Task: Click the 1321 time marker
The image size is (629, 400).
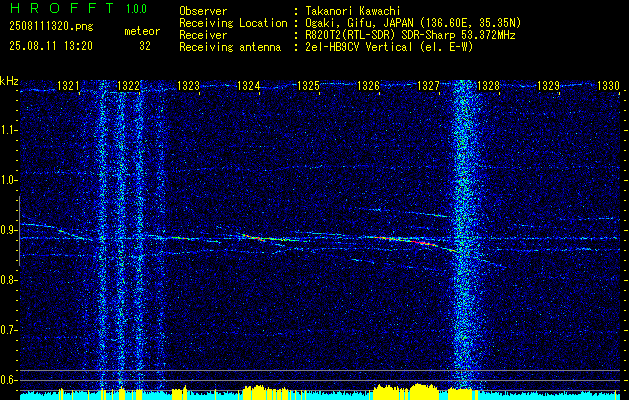Action: [68, 85]
